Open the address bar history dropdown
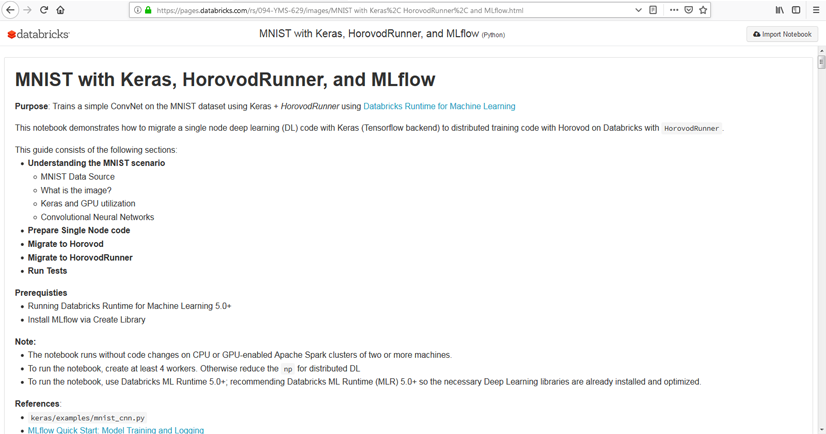Viewport: 826px width, 434px height. point(638,10)
